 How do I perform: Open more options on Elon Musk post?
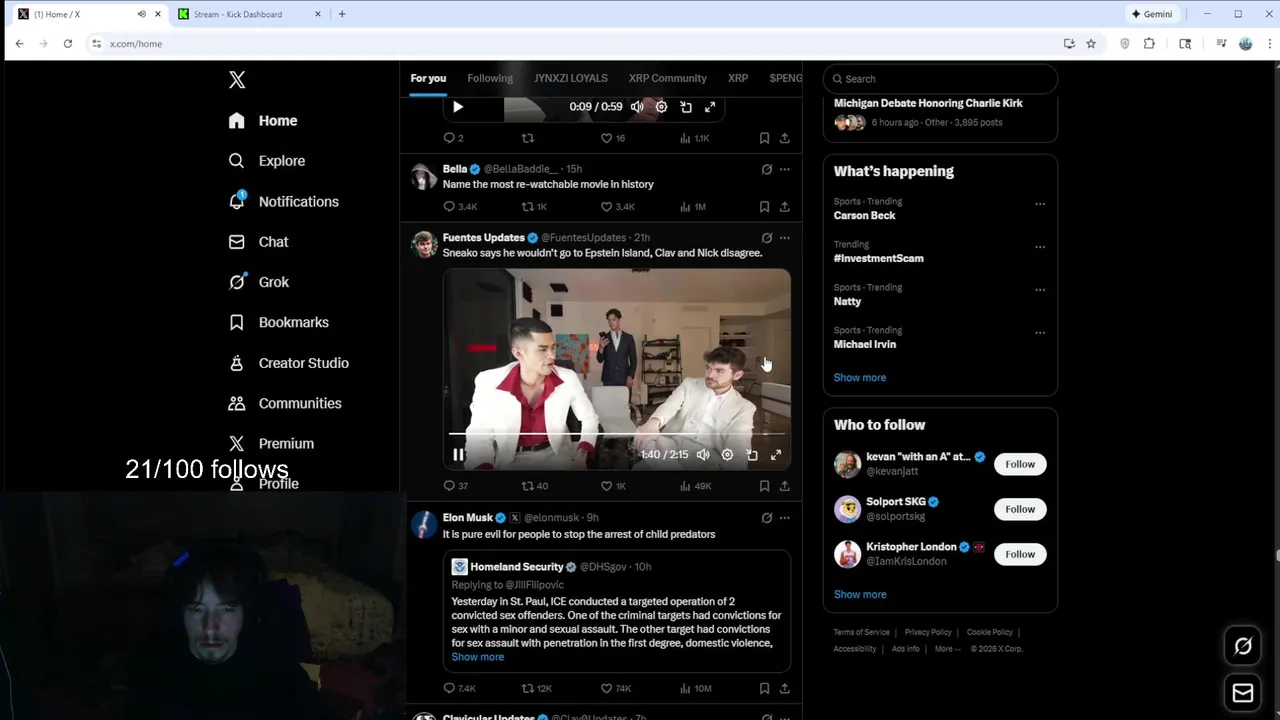pyautogui.click(x=785, y=518)
